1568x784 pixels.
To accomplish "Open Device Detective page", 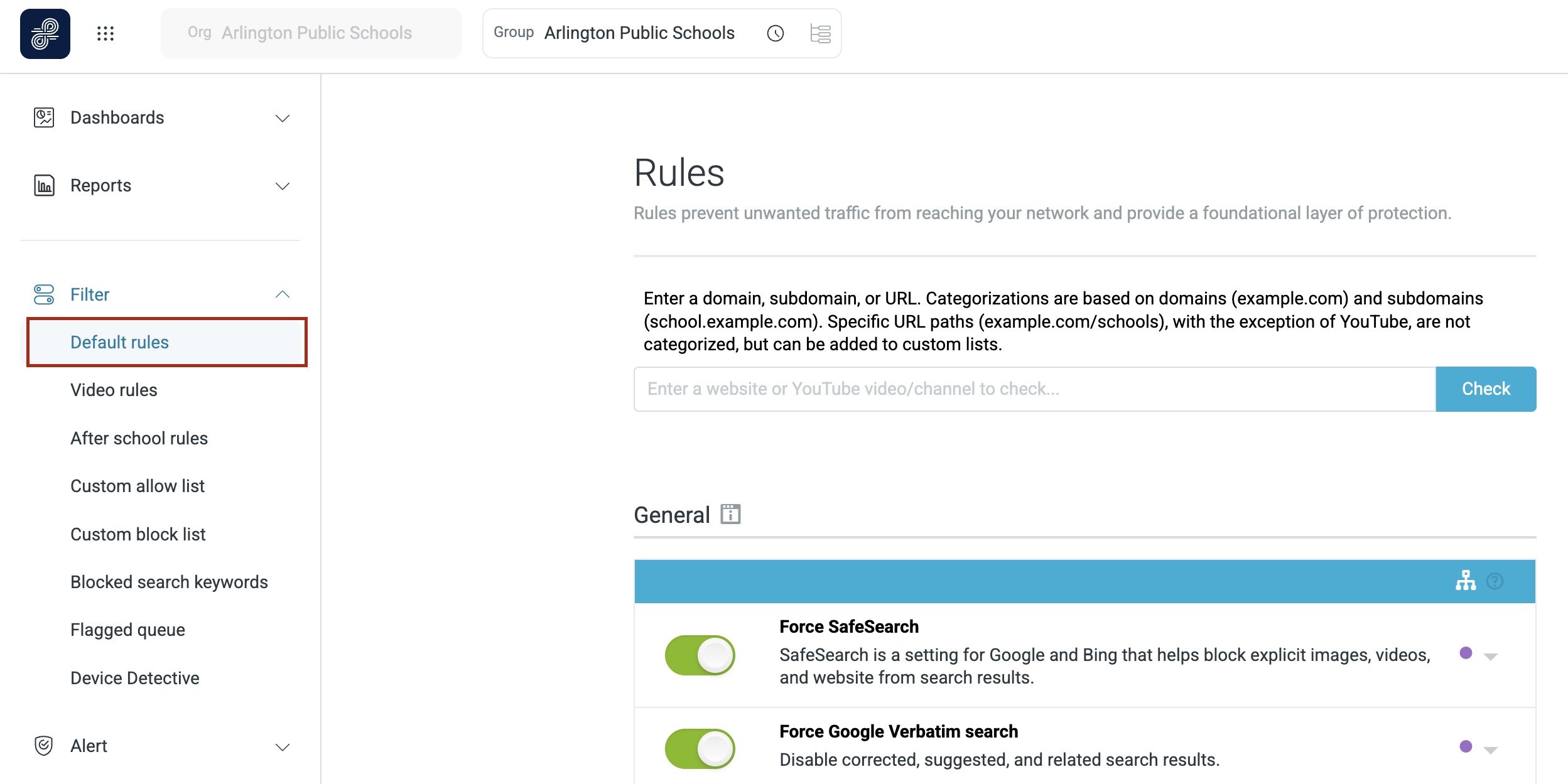I will pos(134,678).
